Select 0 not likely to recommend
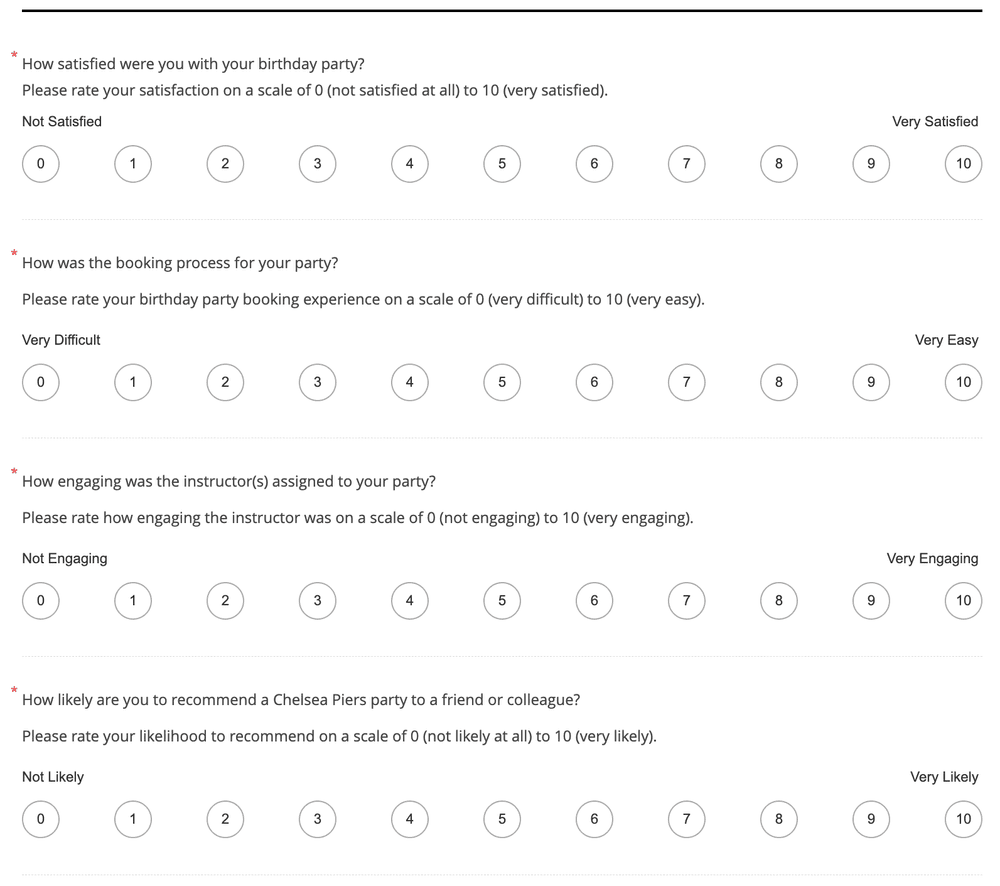 coord(41,819)
